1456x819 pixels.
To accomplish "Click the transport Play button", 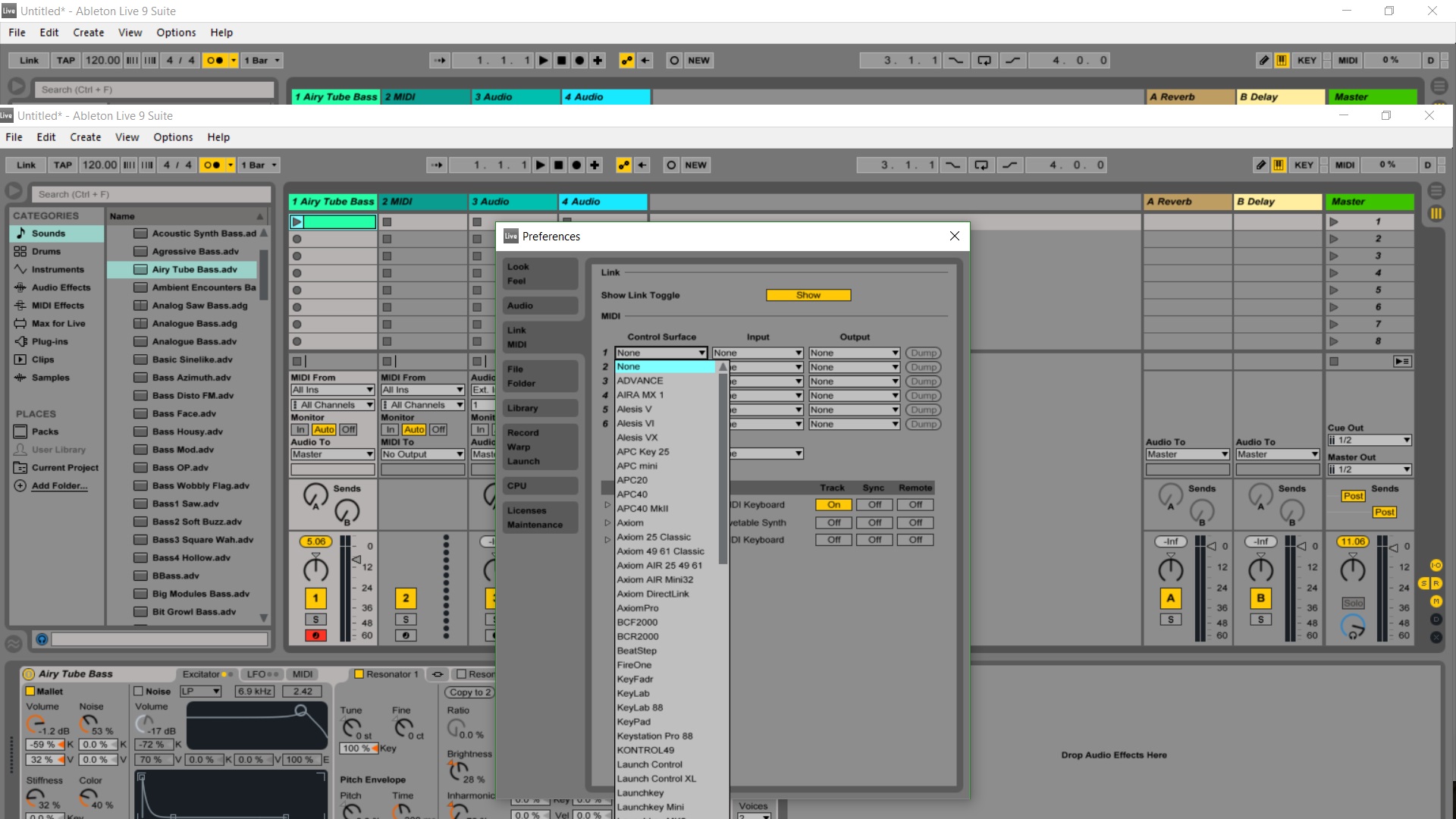I will [x=540, y=165].
